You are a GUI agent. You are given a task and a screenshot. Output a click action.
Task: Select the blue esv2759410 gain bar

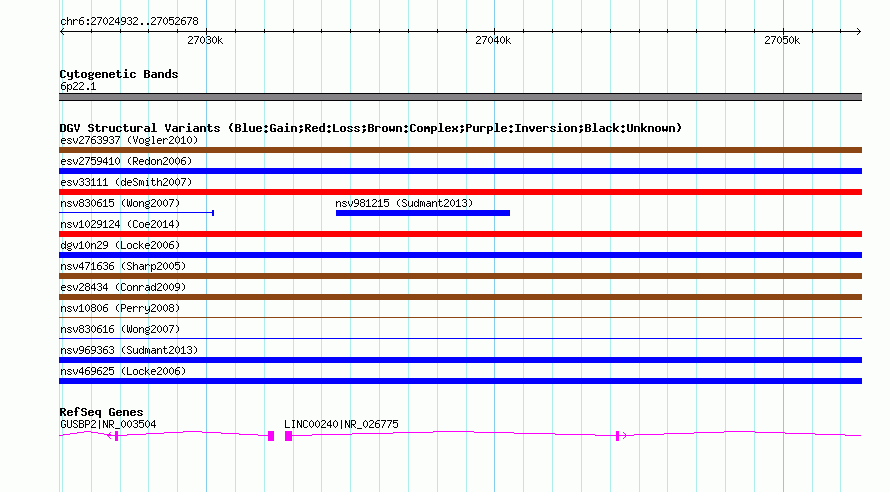[460, 171]
